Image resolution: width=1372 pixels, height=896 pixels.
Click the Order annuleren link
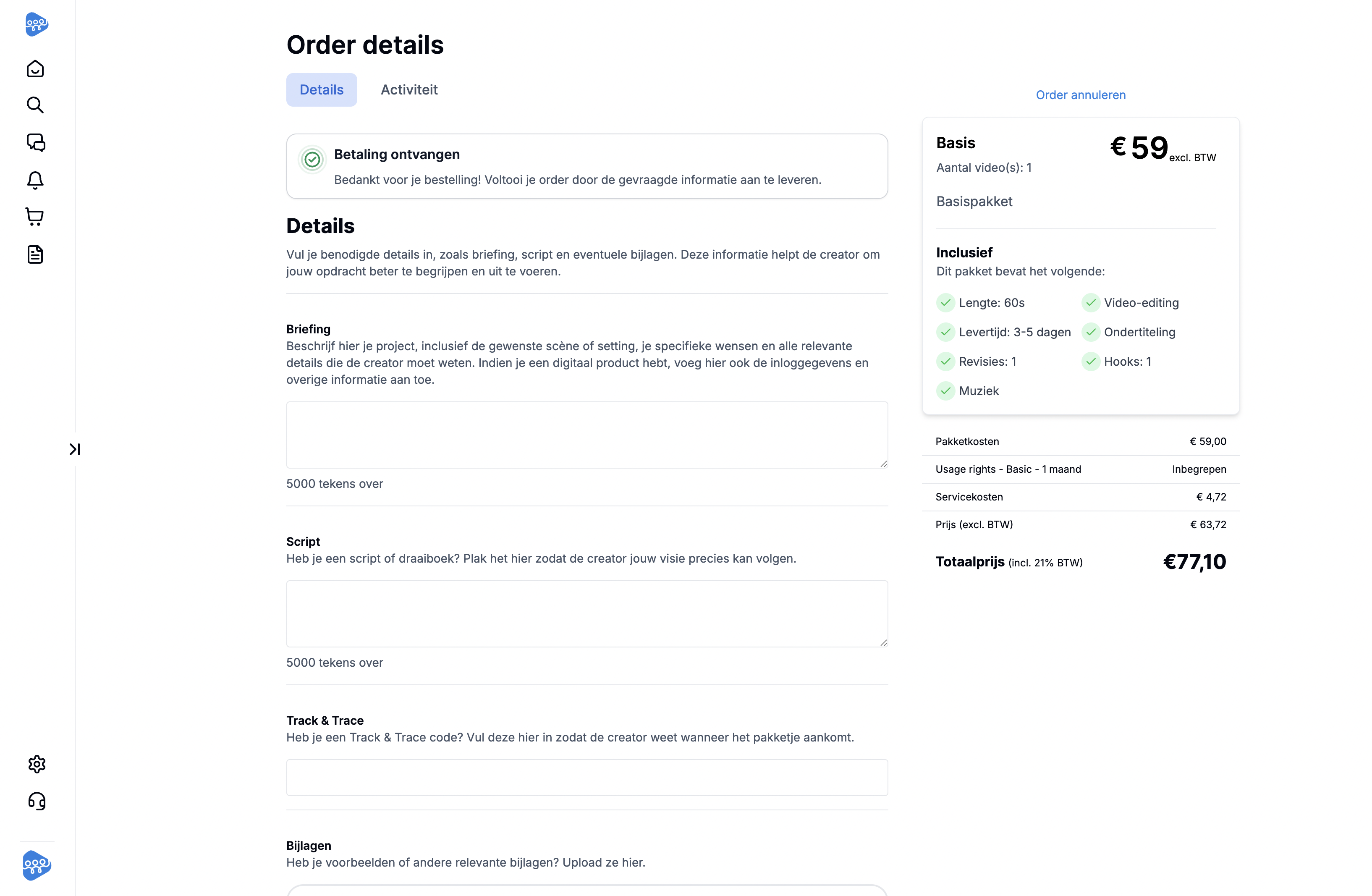click(x=1080, y=94)
